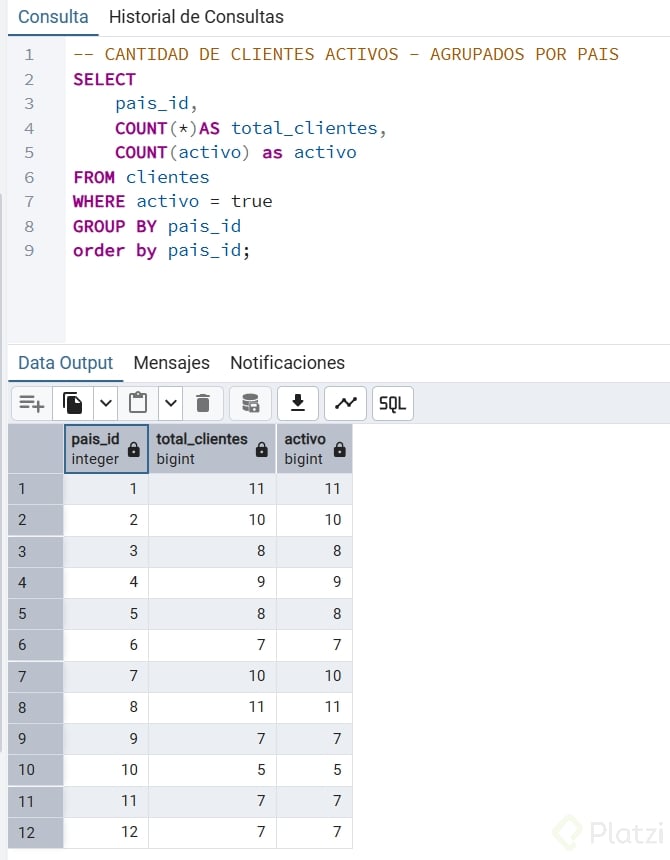The image size is (670, 860).
Task: Select the top-left corner cell of results grid
Action: pyautogui.click(x=36, y=449)
